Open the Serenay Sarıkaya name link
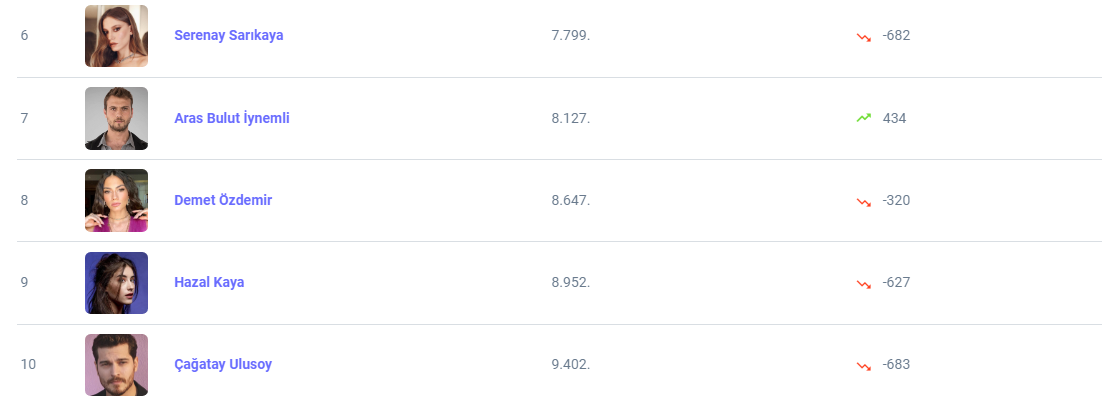The width and height of the screenshot is (1119, 403). pos(229,35)
